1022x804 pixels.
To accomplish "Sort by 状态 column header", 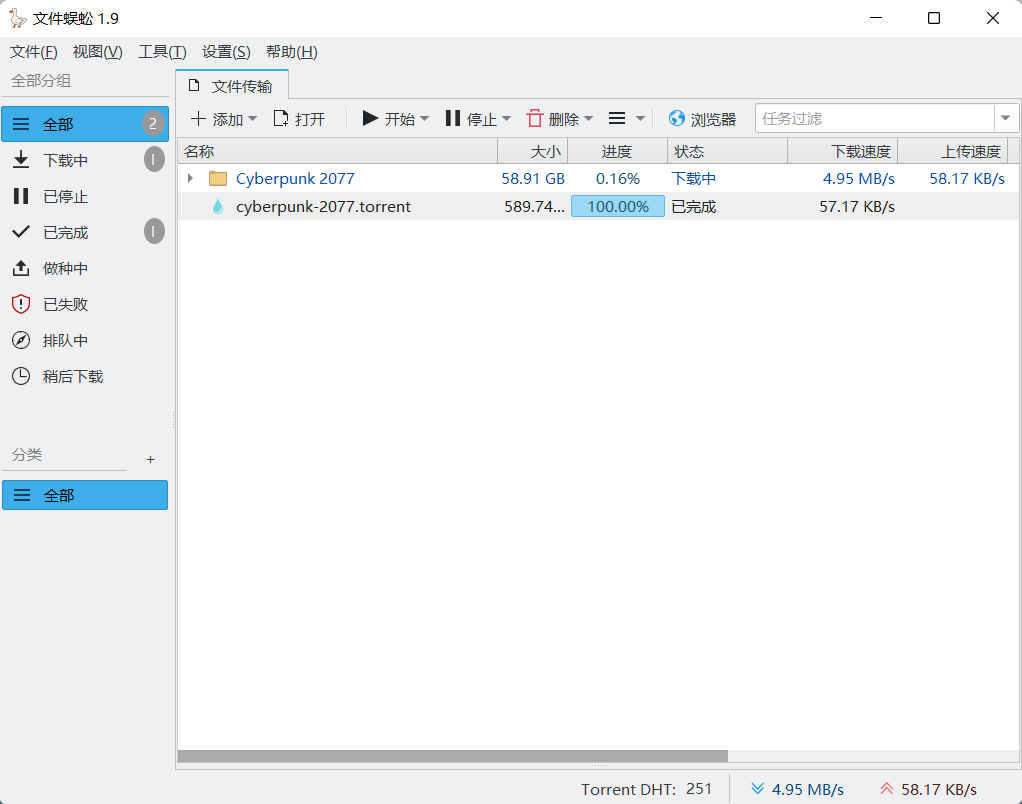I will (x=727, y=151).
